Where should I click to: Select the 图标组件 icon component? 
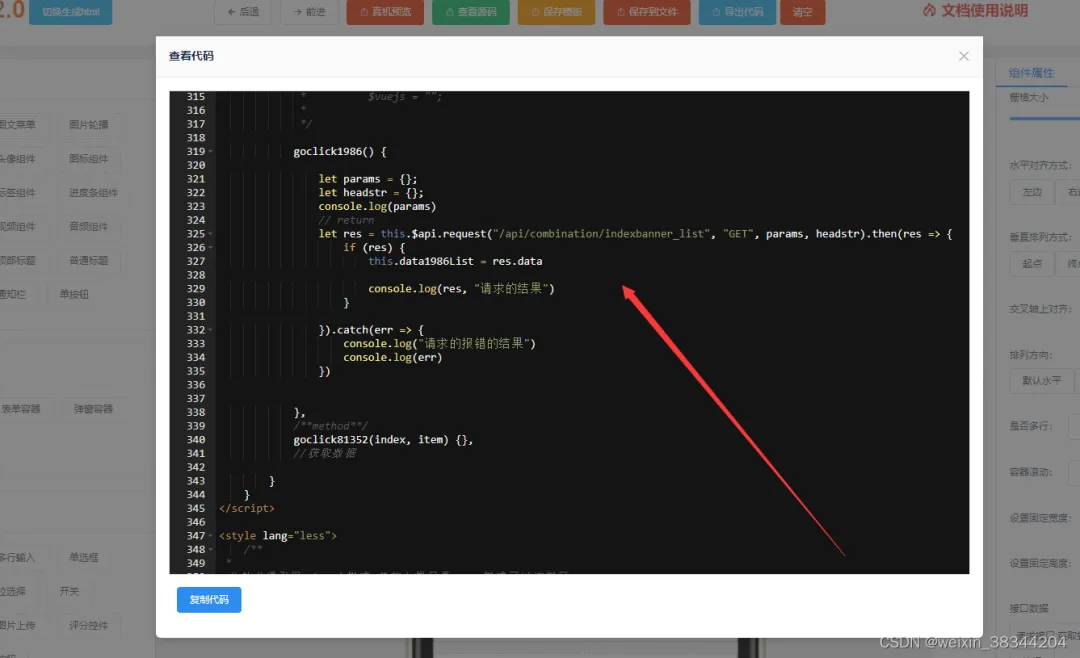[89, 158]
